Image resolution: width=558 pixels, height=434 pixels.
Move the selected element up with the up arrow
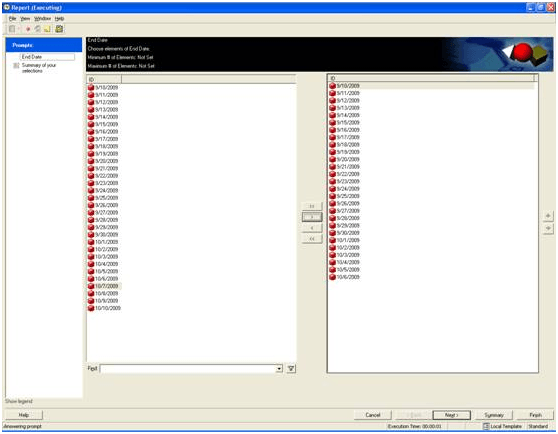(x=548, y=216)
